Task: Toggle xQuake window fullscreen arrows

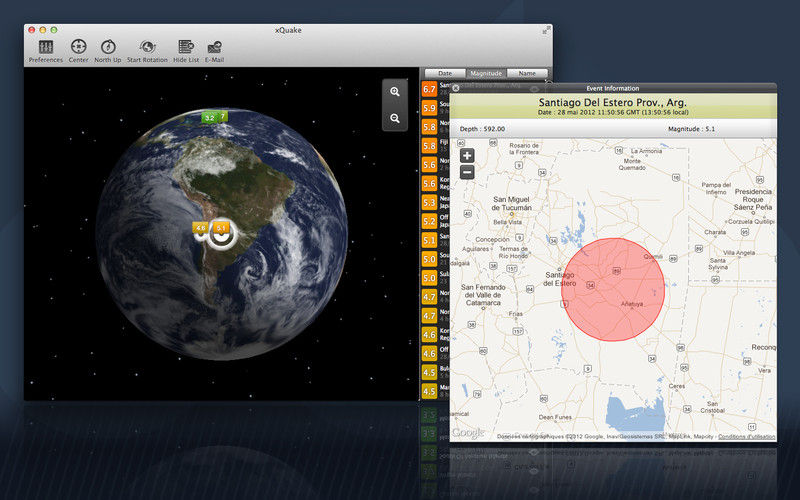Action: (545, 31)
